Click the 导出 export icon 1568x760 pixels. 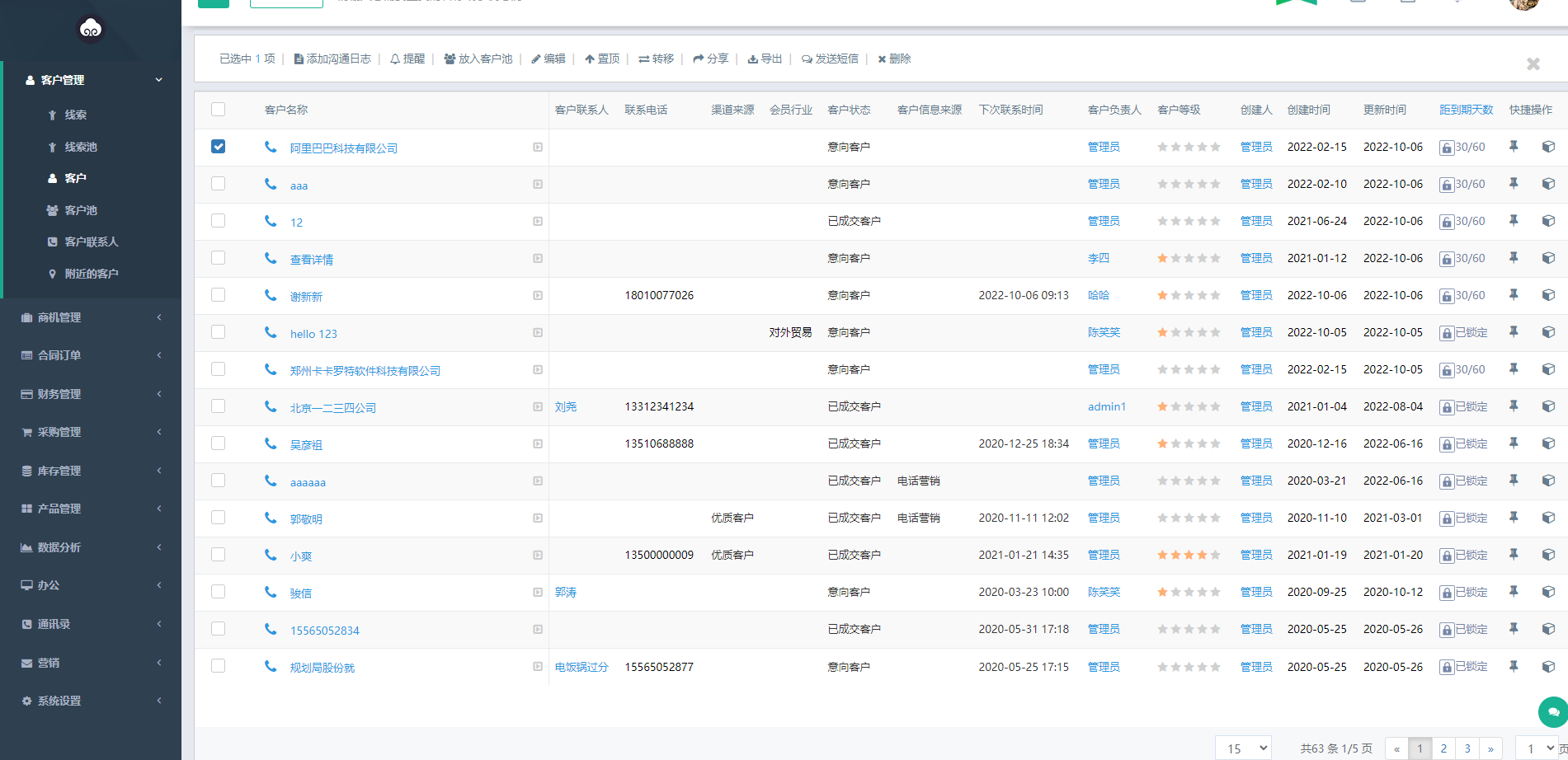pyautogui.click(x=751, y=59)
